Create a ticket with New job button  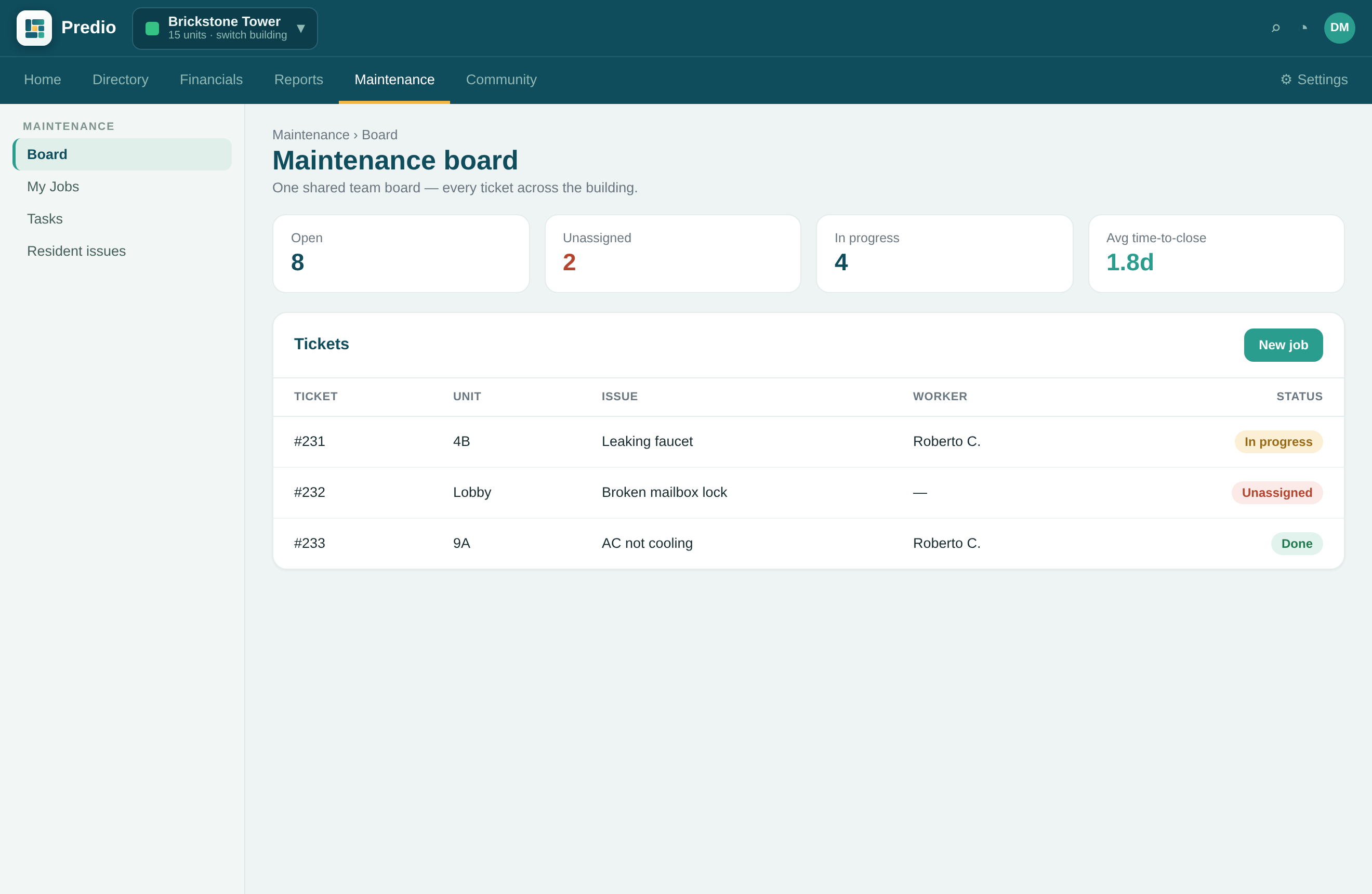tap(1283, 345)
